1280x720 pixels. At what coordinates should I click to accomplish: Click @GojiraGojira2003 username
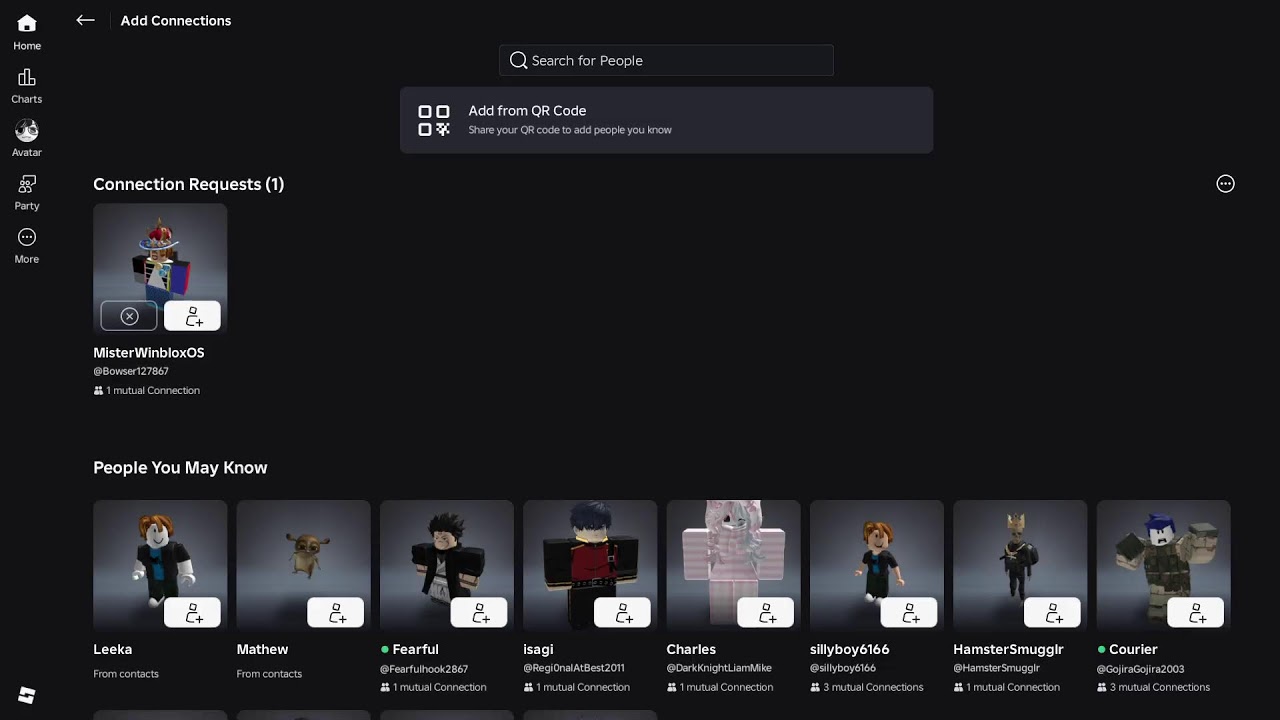pyautogui.click(x=1141, y=669)
